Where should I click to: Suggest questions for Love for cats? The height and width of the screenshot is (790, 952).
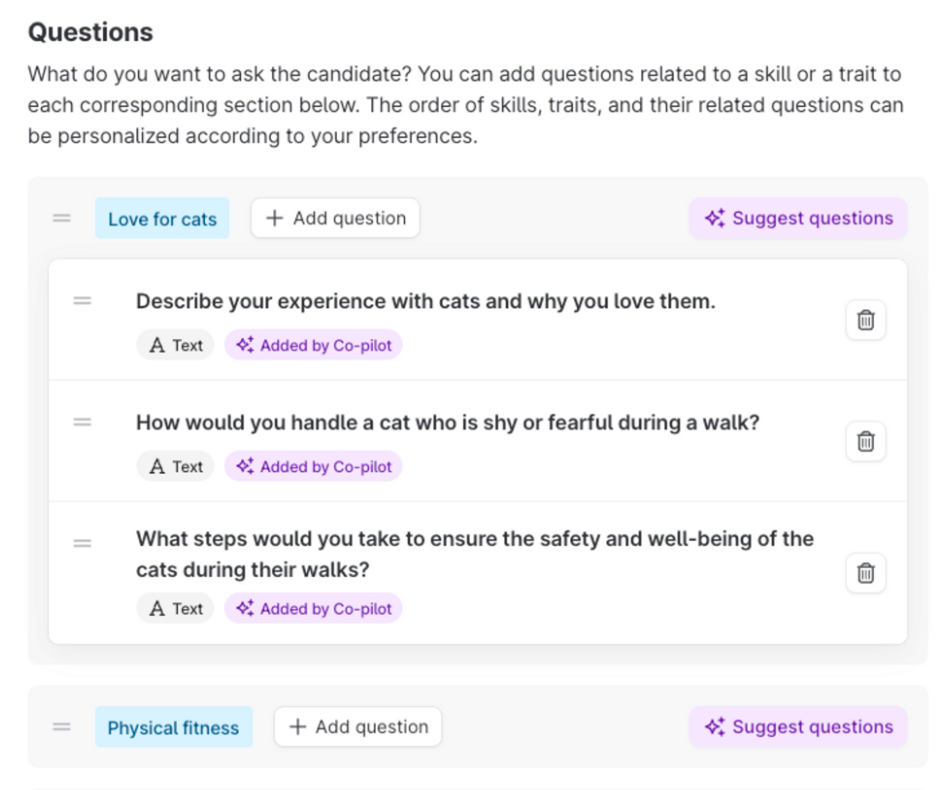point(798,218)
